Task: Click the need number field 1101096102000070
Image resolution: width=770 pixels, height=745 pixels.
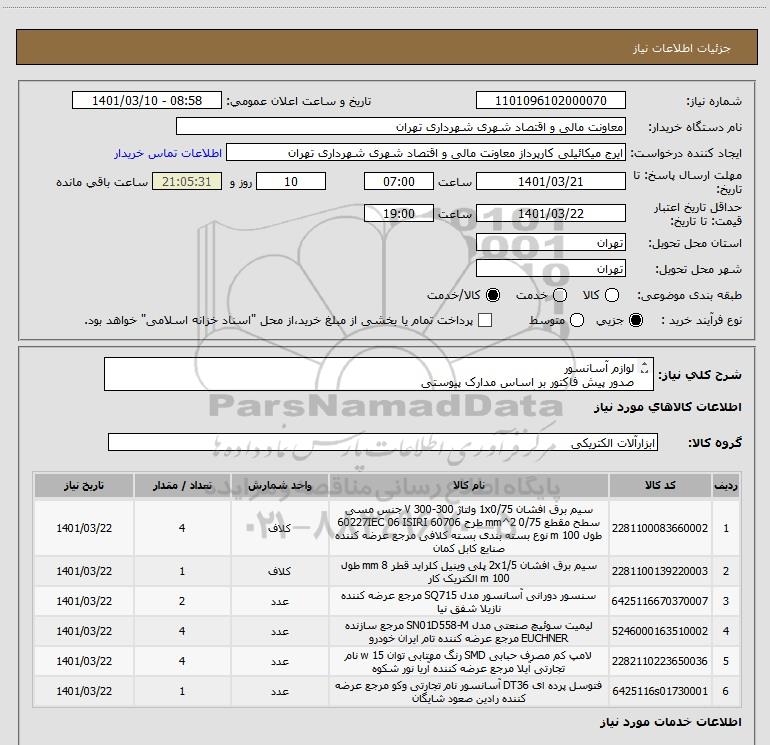Action: (550, 100)
